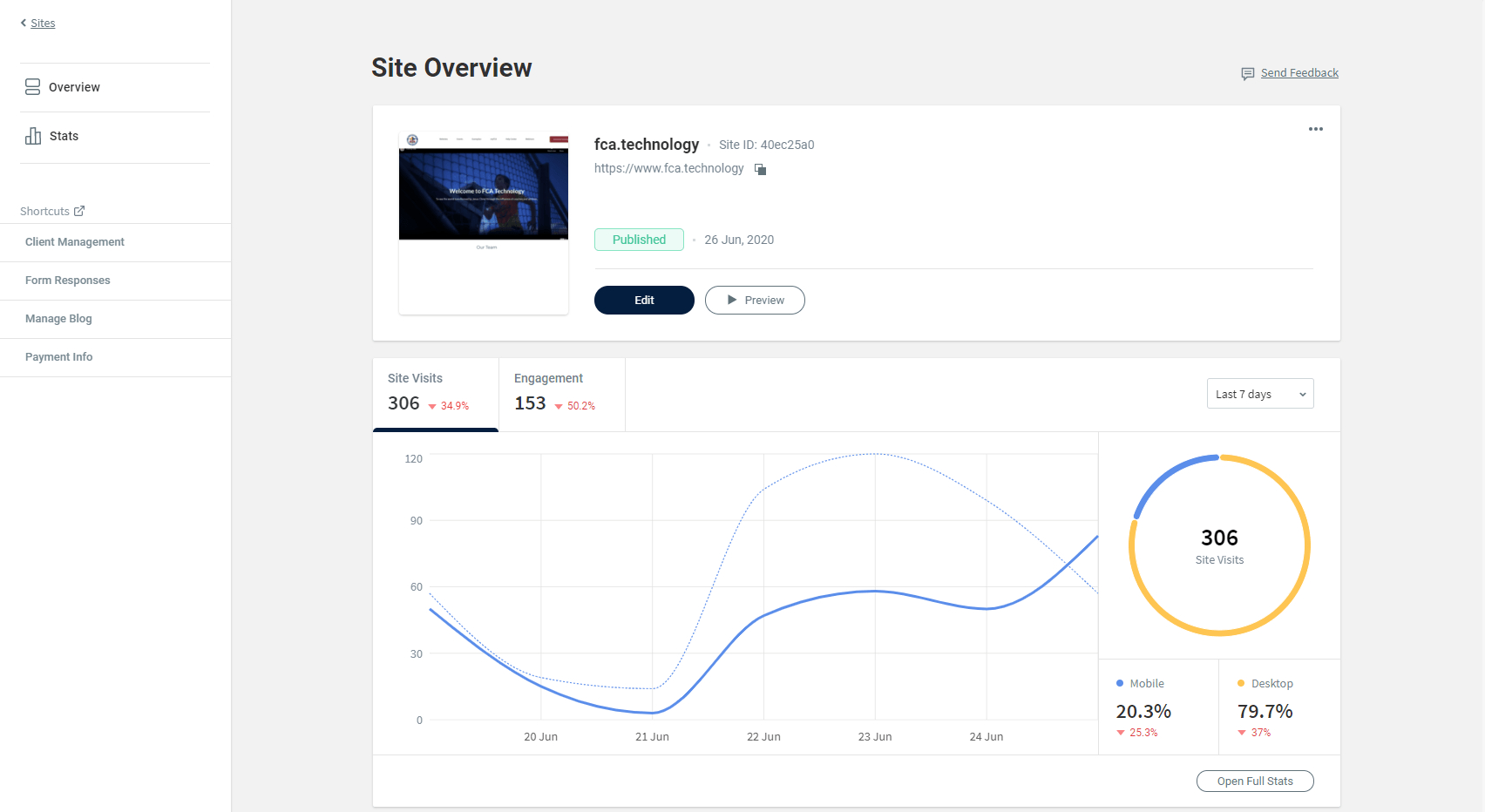Click the Stats bar chart icon
The width and height of the screenshot is (1485, 812).
[x=33, y=136]
